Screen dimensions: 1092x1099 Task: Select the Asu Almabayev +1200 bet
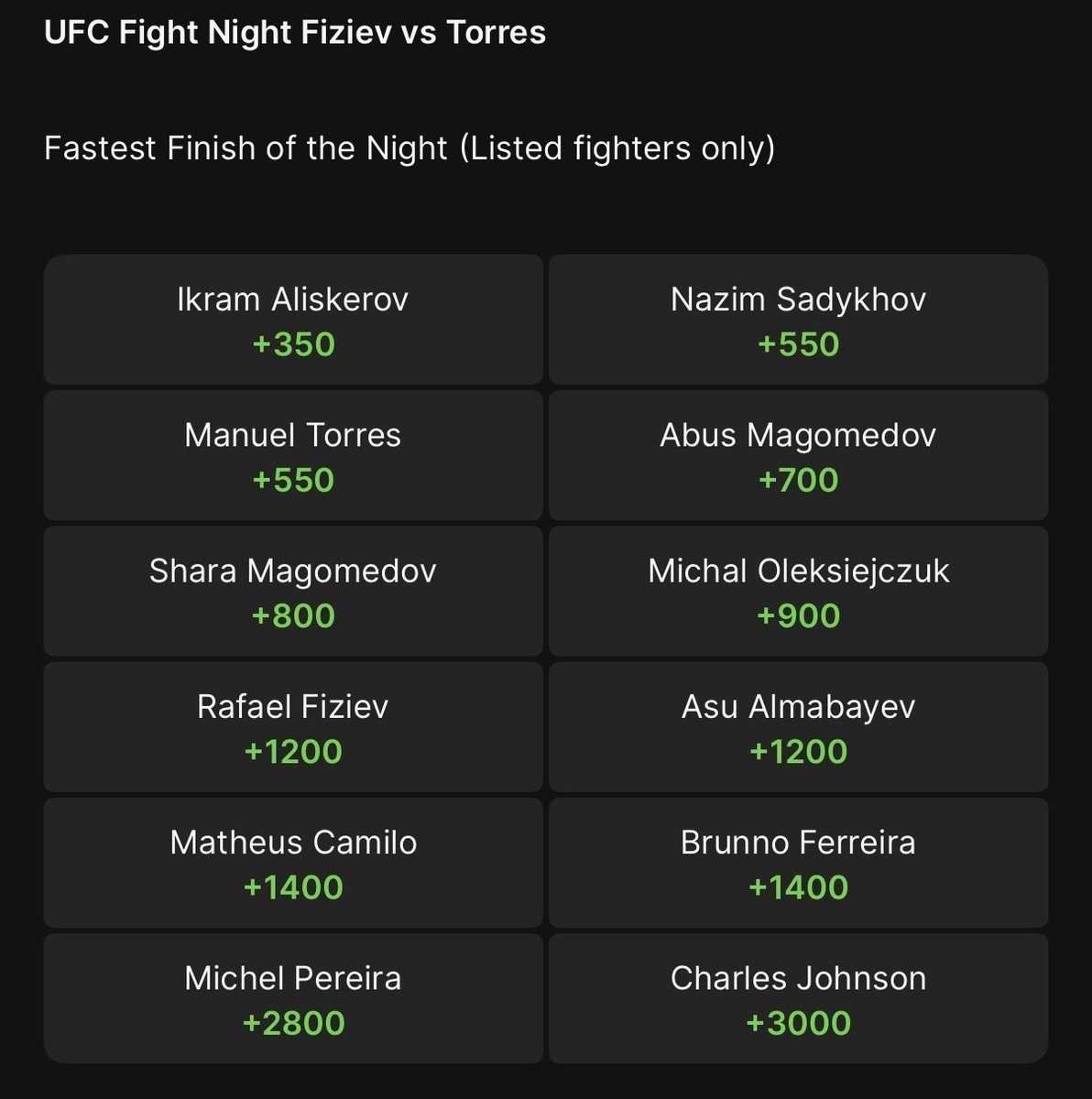tap(798, 727)
